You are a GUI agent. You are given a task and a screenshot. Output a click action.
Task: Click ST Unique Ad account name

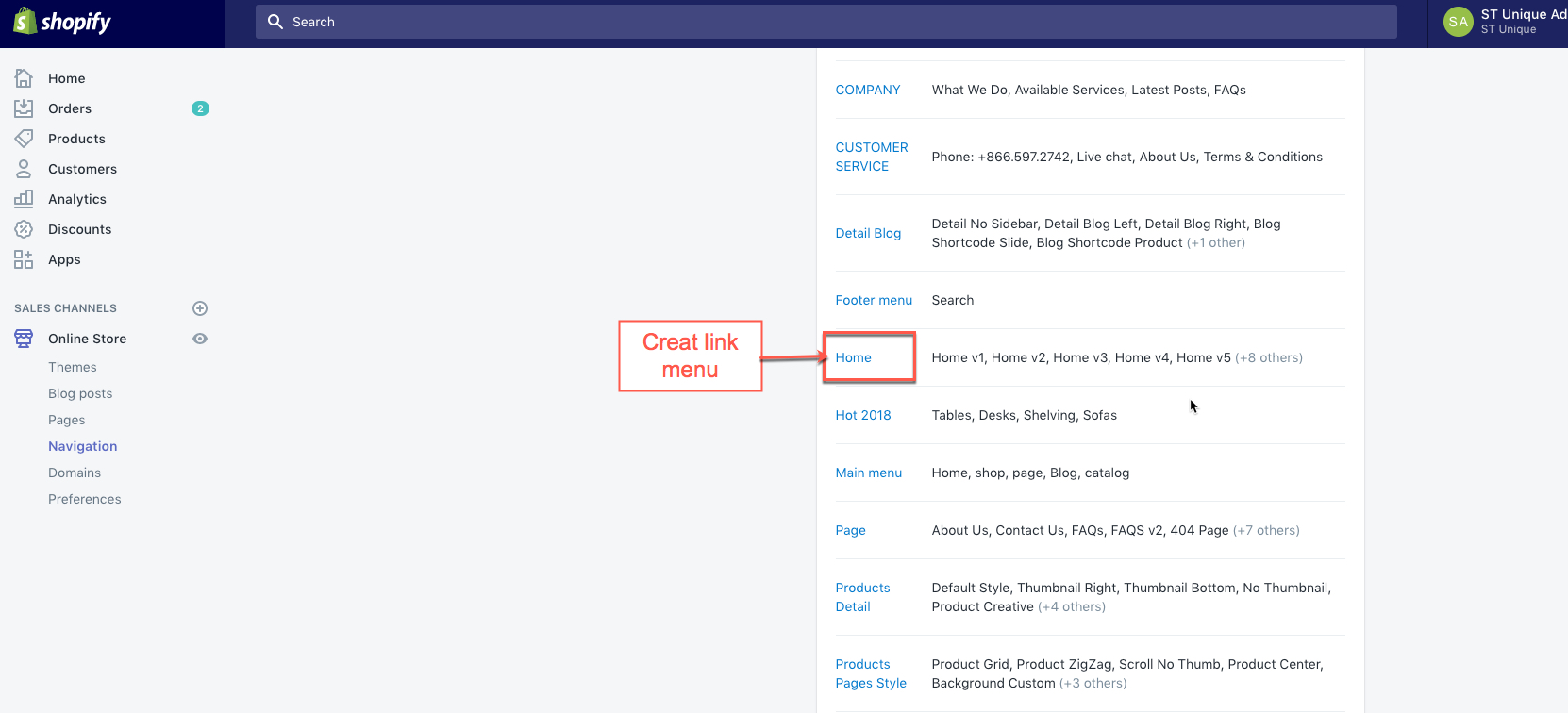pyautogui.click(x=1524, y=14)
